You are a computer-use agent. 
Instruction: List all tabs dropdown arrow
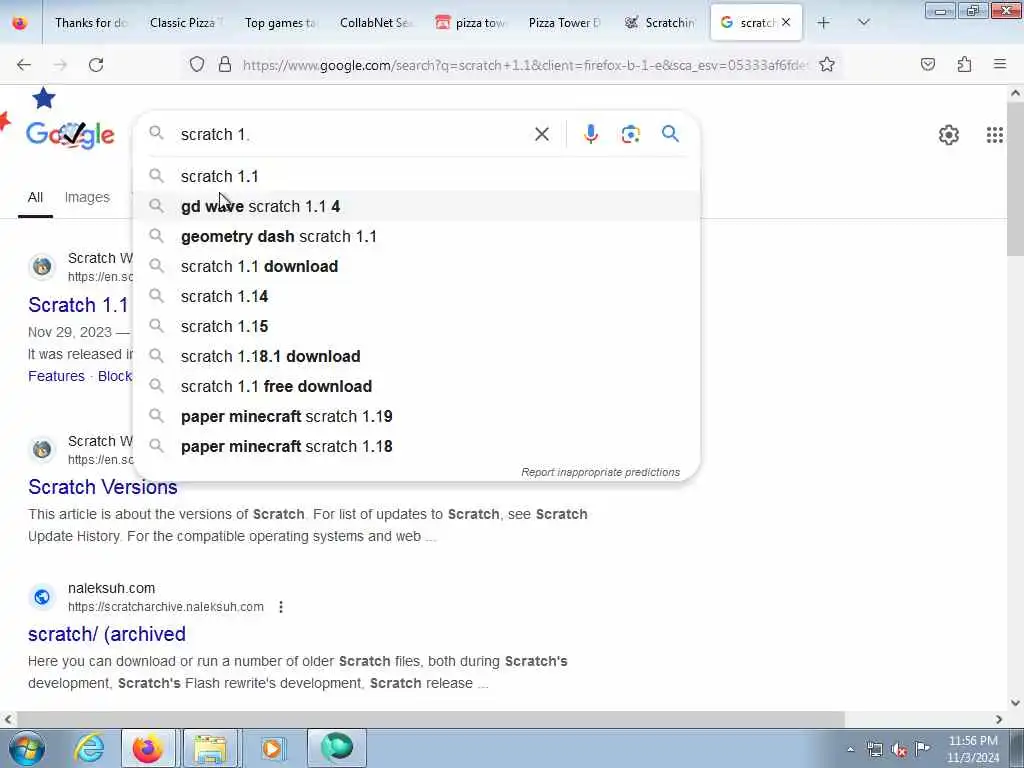[863, 23]
